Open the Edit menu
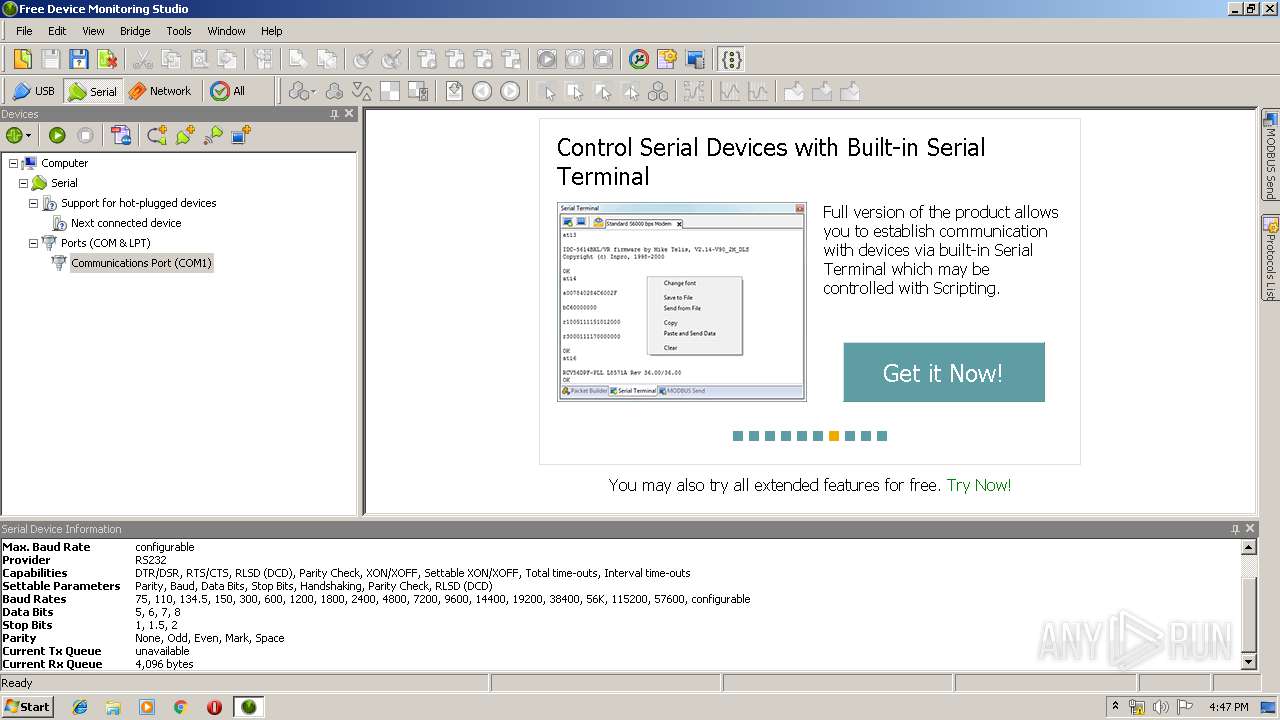Image resolution: width=1280 pixels, height=720 pixels. (57, 31)
